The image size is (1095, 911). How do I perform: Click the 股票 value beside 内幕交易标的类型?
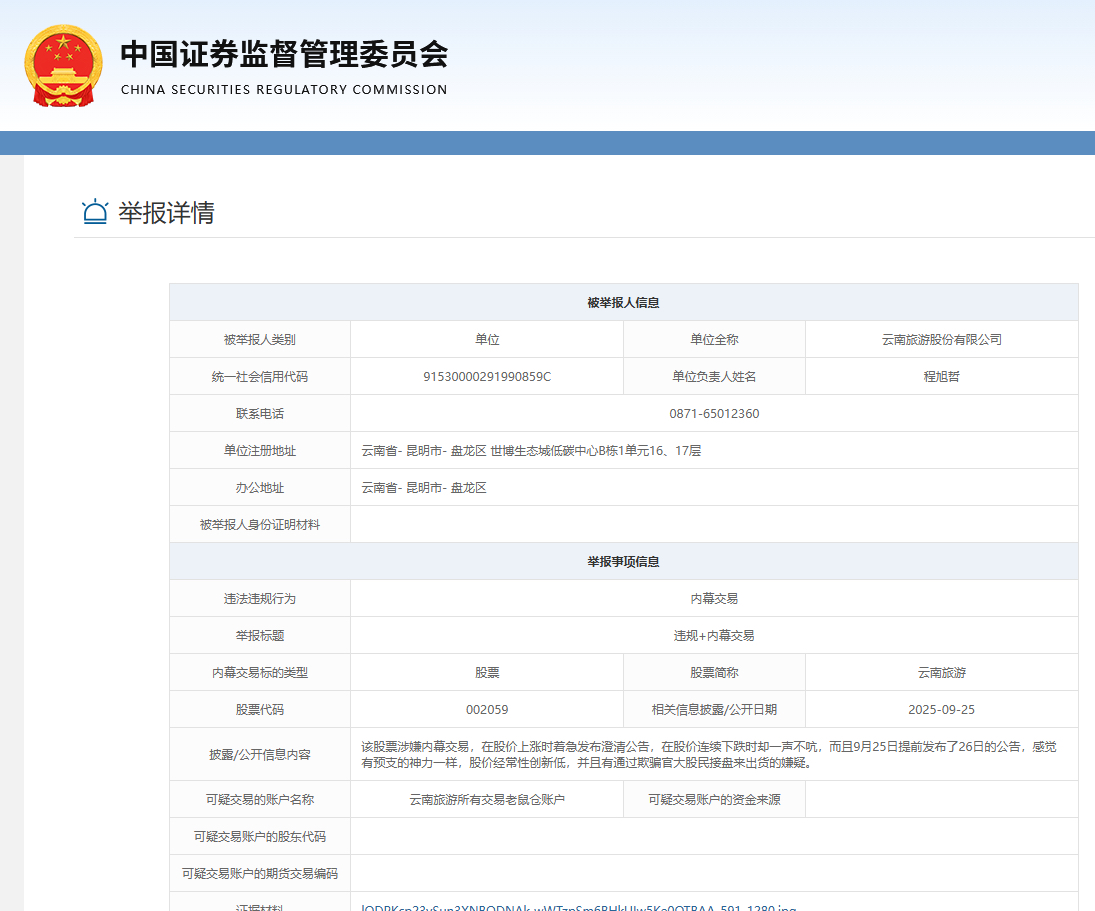[487, 672]
